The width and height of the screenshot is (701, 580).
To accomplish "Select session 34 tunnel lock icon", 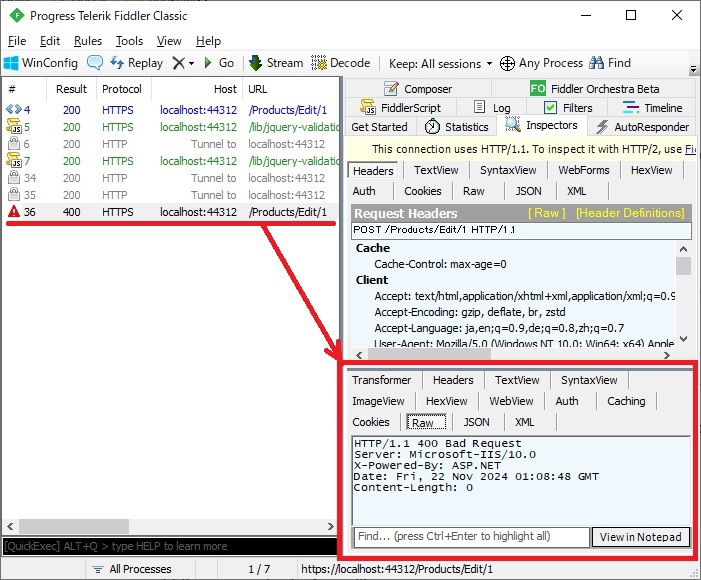I will click(14, 177).
